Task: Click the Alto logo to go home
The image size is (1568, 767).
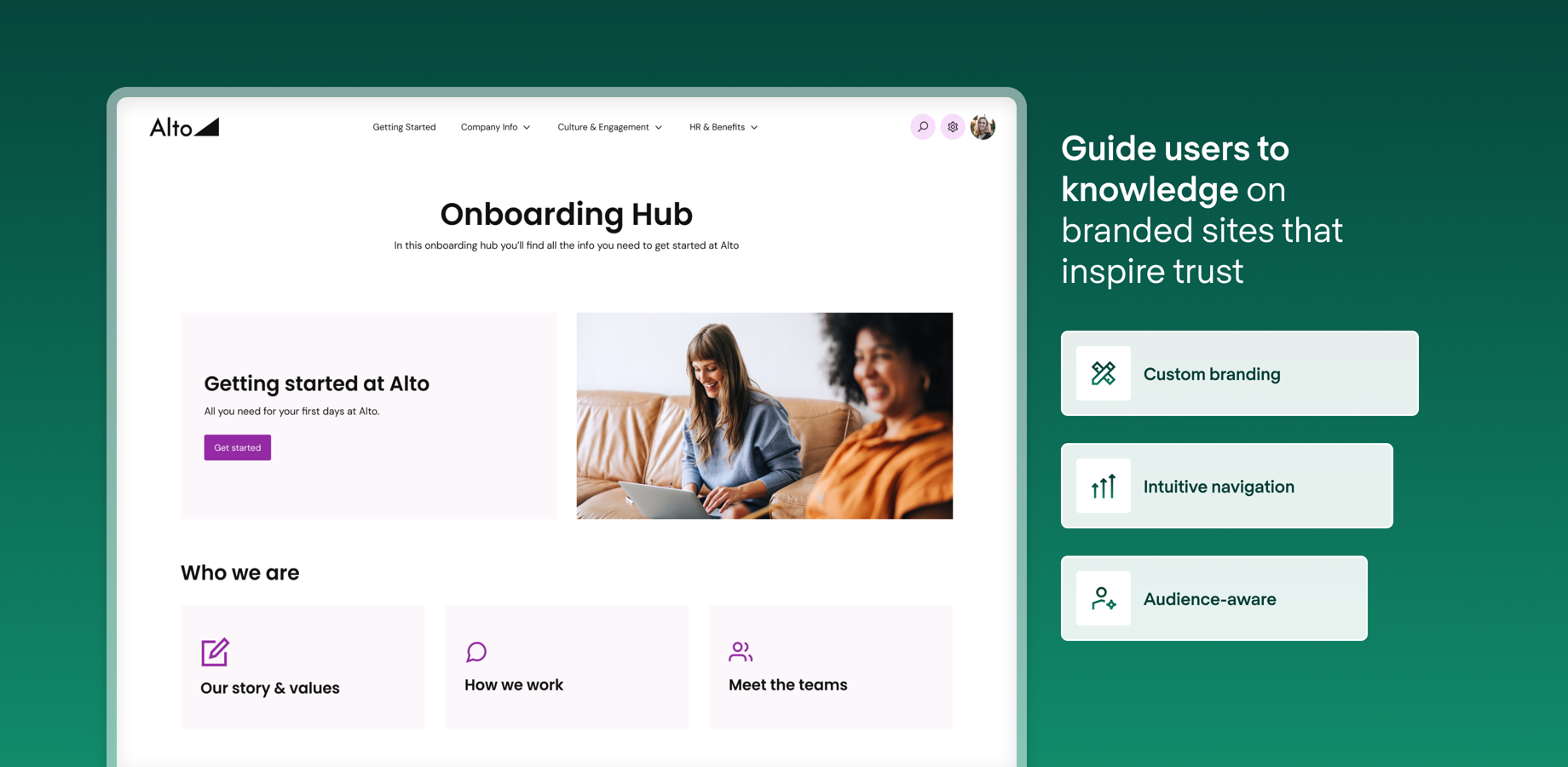Action: tap(183, 126)
